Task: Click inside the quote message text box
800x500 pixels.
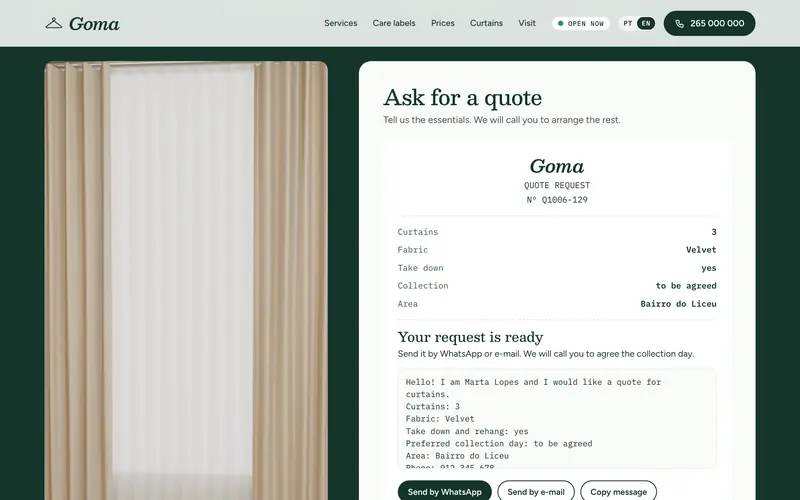Action: coord(557,418)
